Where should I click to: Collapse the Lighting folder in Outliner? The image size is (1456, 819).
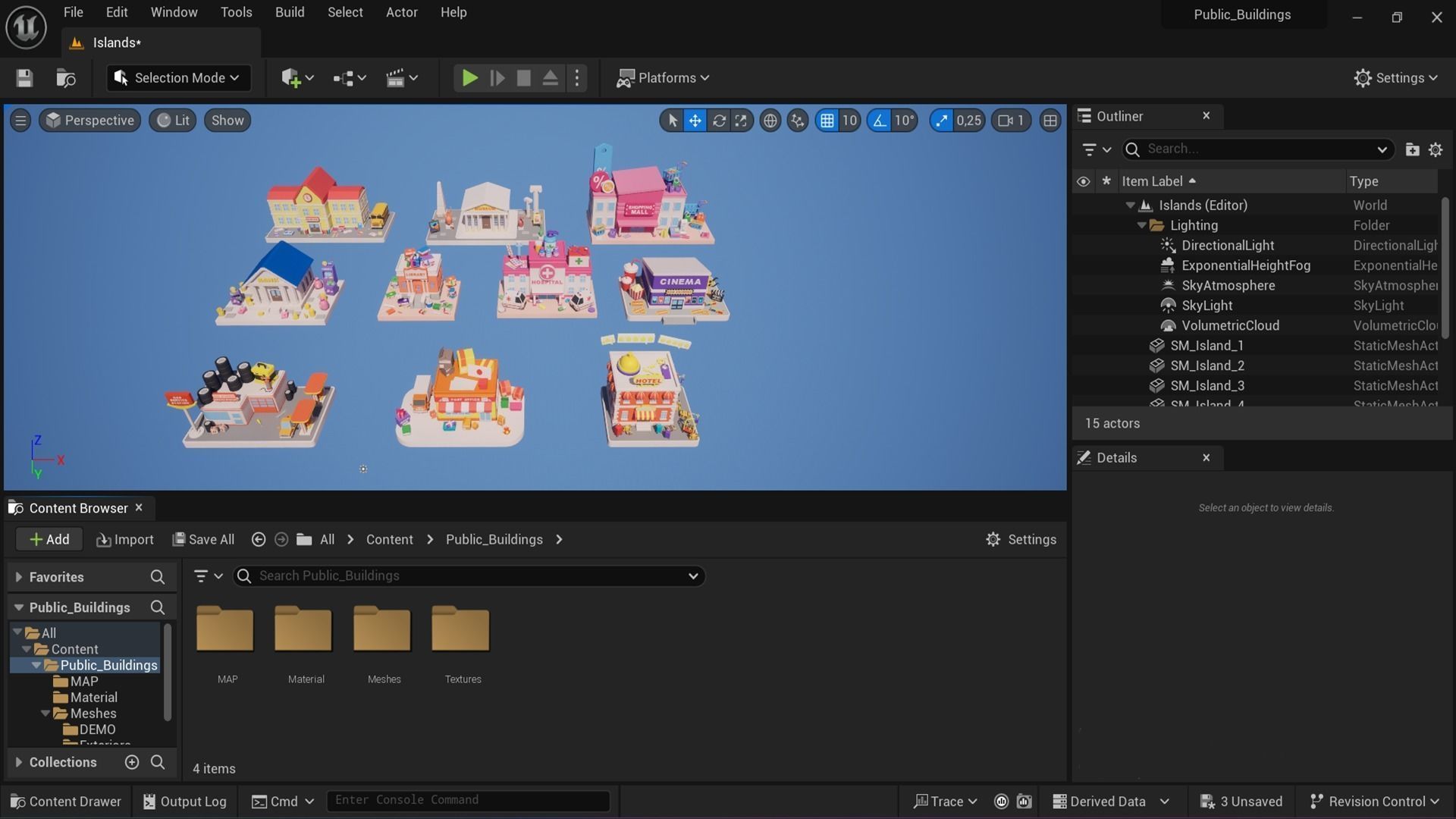pos(1141,225)
